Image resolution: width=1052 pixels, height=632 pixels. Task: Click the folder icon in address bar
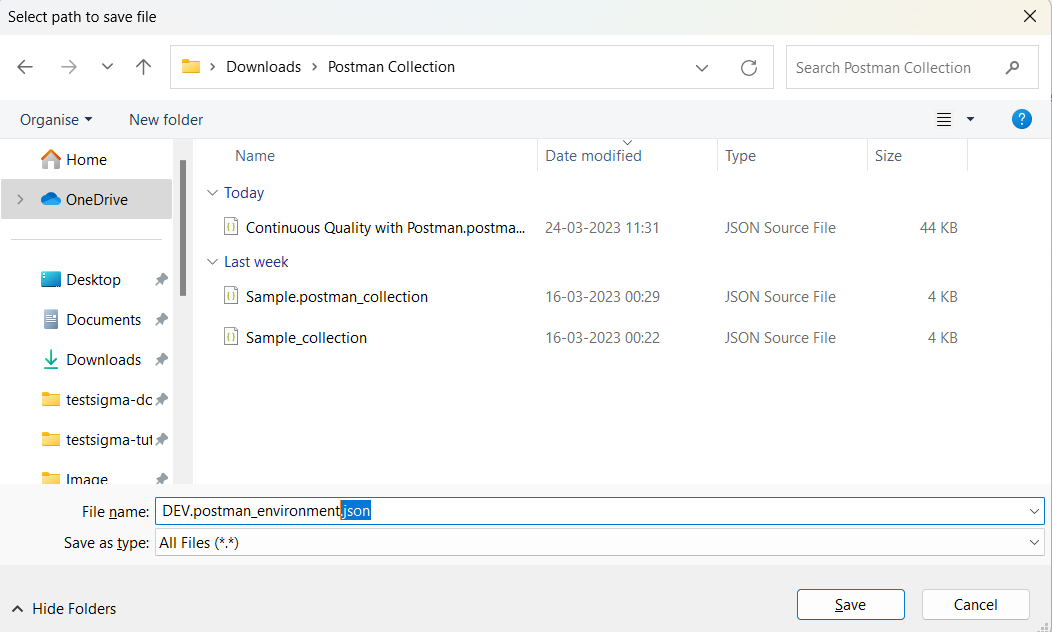click(191, 66)
